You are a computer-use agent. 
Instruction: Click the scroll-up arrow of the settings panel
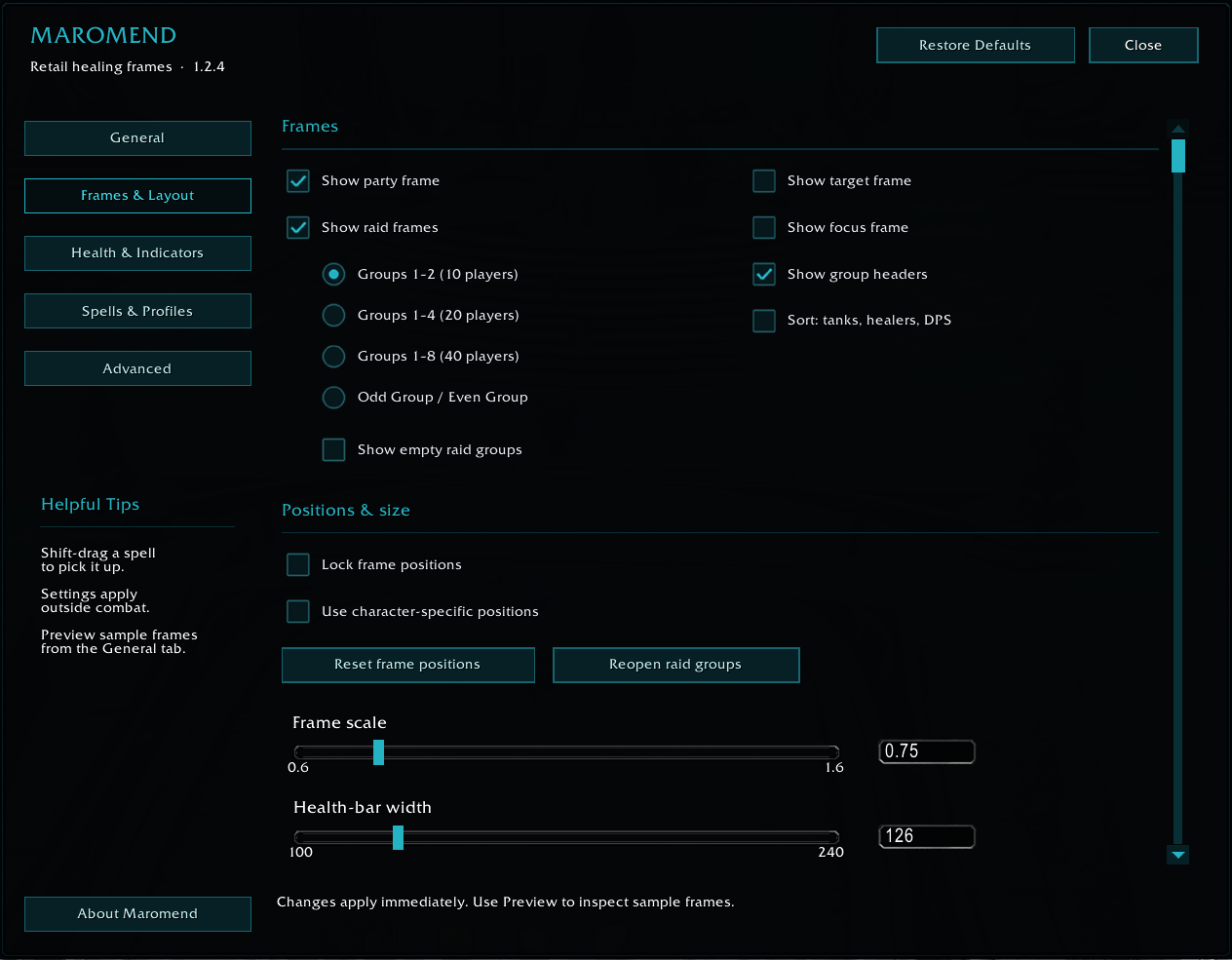click(1178, 129)
